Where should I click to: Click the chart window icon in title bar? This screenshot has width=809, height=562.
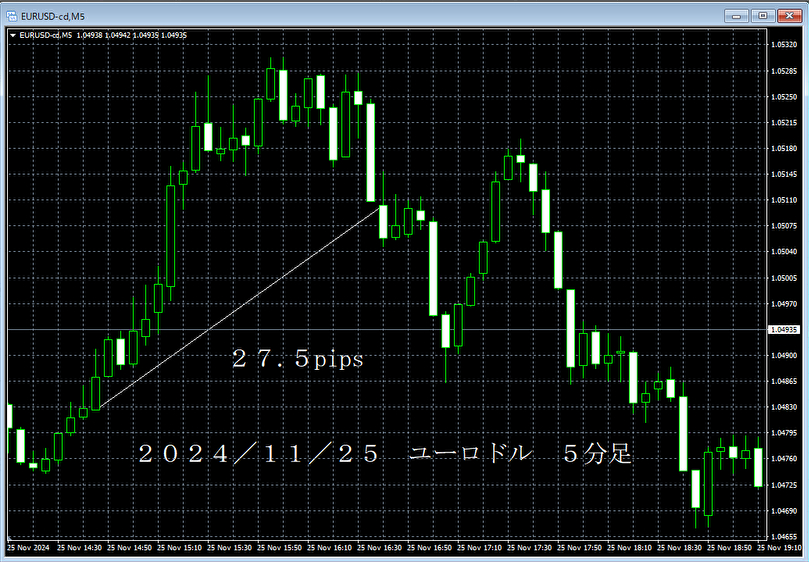12,14
